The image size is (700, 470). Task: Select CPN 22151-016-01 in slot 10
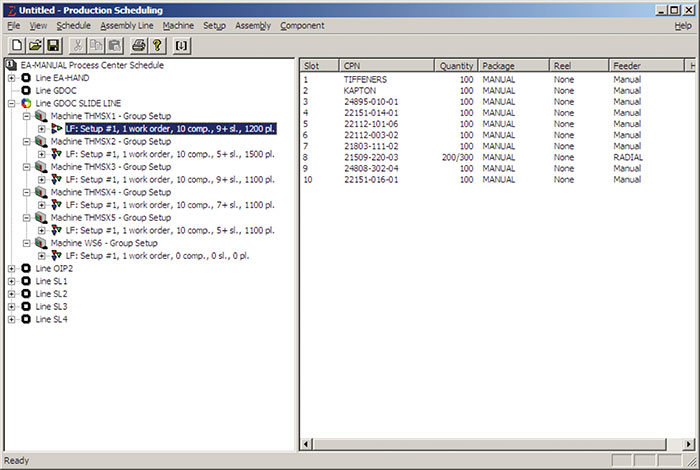tap(371, 180)
